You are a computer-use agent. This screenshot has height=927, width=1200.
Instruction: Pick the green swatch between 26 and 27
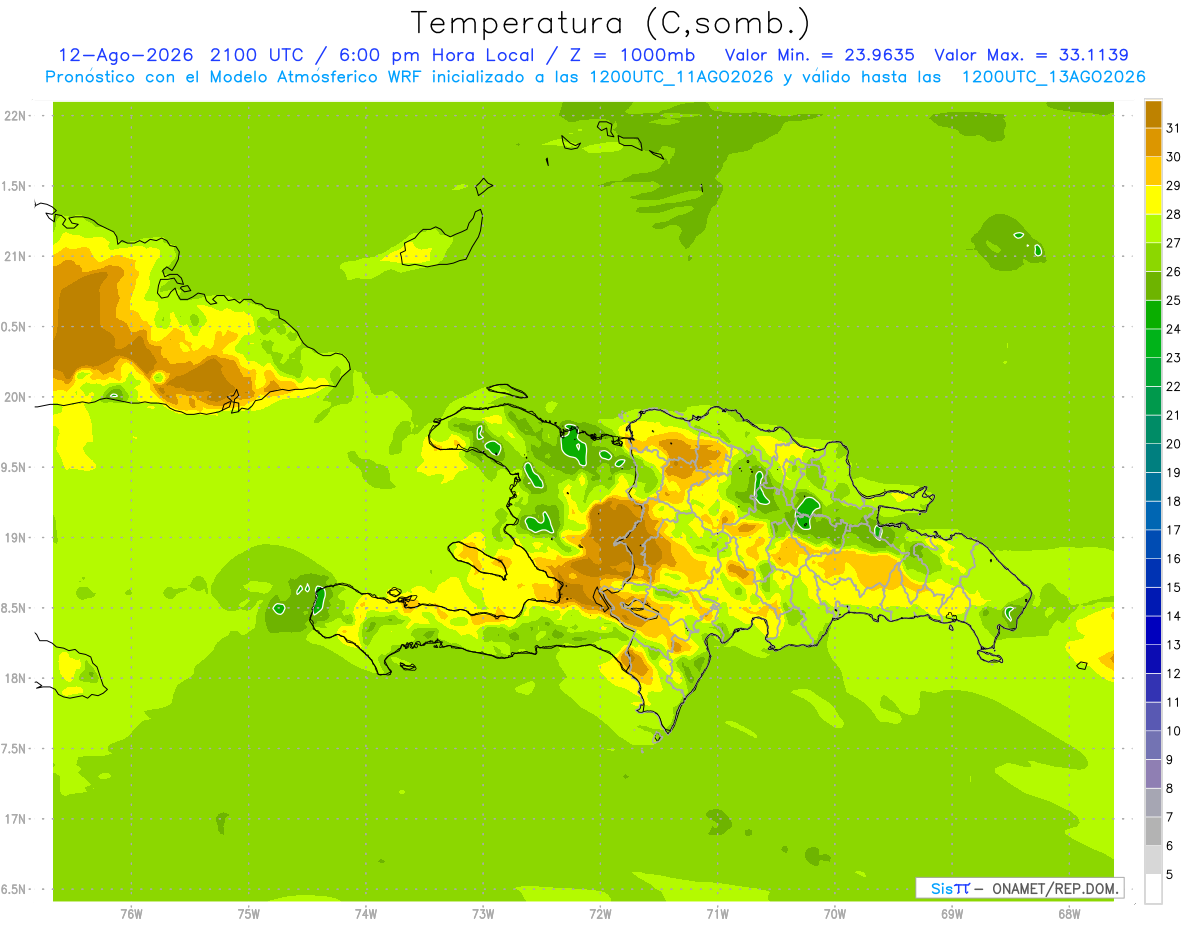[1153, 257]
